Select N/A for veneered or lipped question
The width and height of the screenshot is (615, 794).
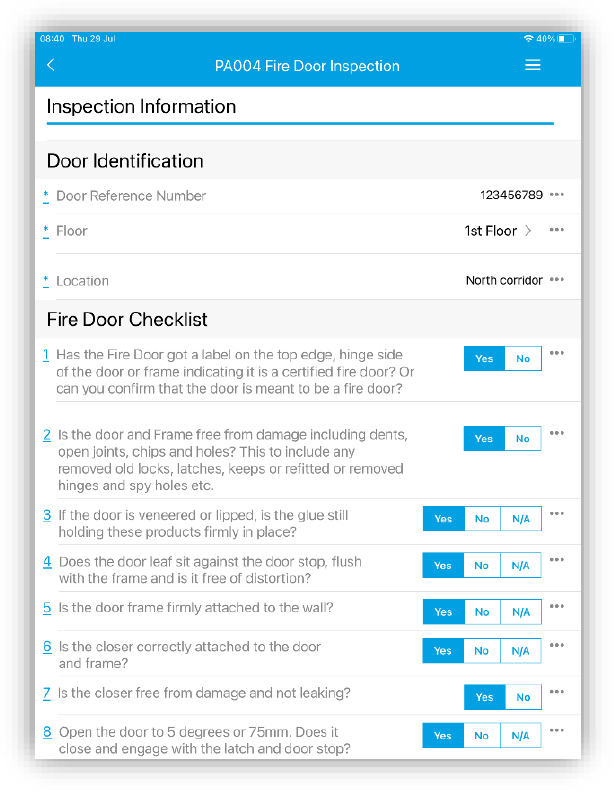coord(521,519)
